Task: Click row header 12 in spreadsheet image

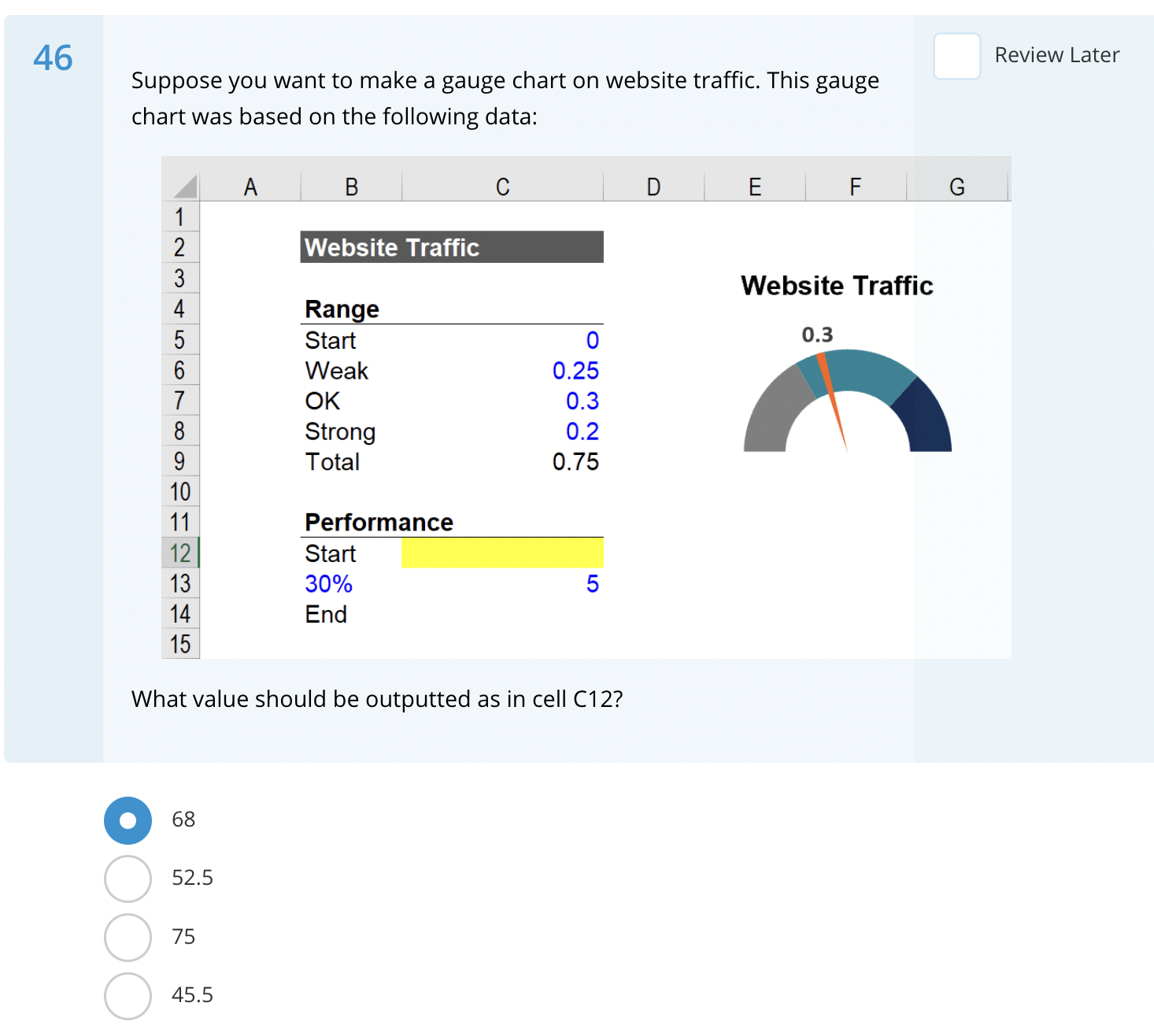Action: tap(180, 553)
